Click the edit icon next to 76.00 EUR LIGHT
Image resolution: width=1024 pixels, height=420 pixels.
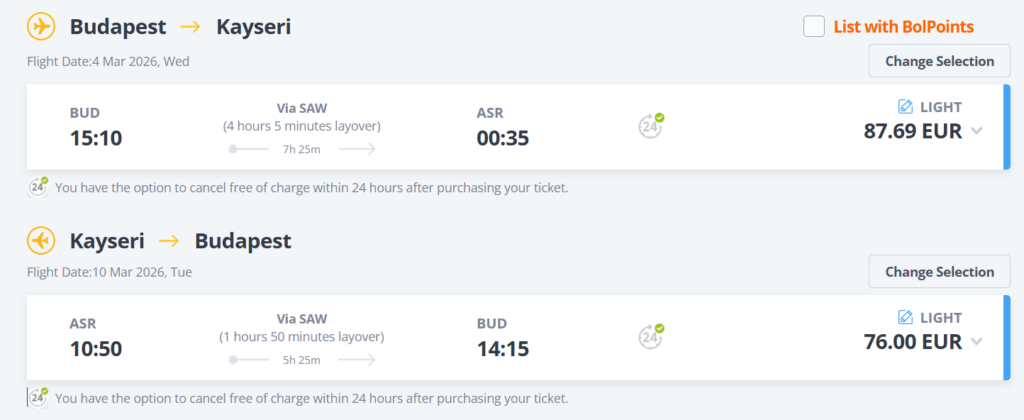(906, 317)
